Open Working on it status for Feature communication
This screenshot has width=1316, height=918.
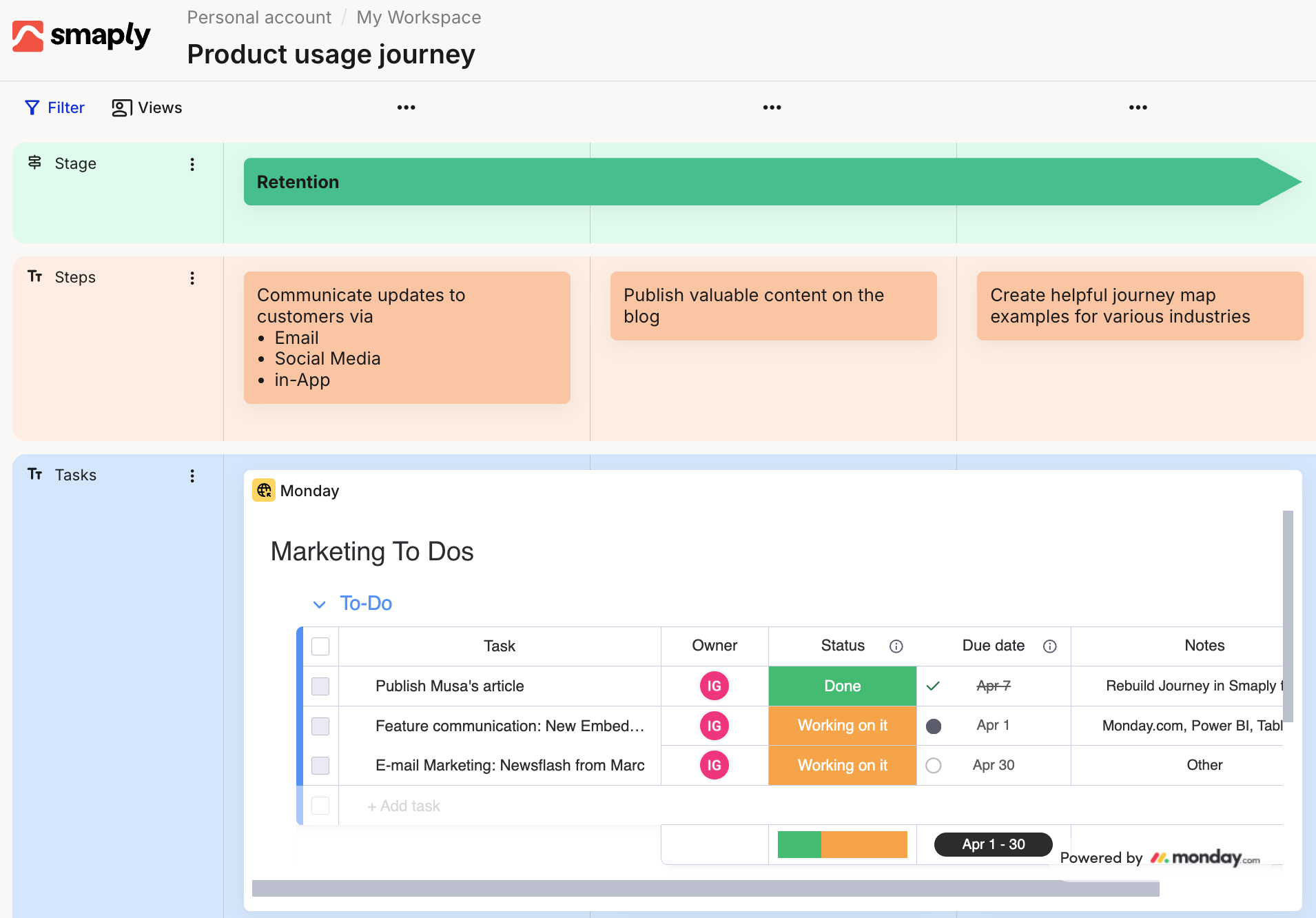click(x=843, y=726)
